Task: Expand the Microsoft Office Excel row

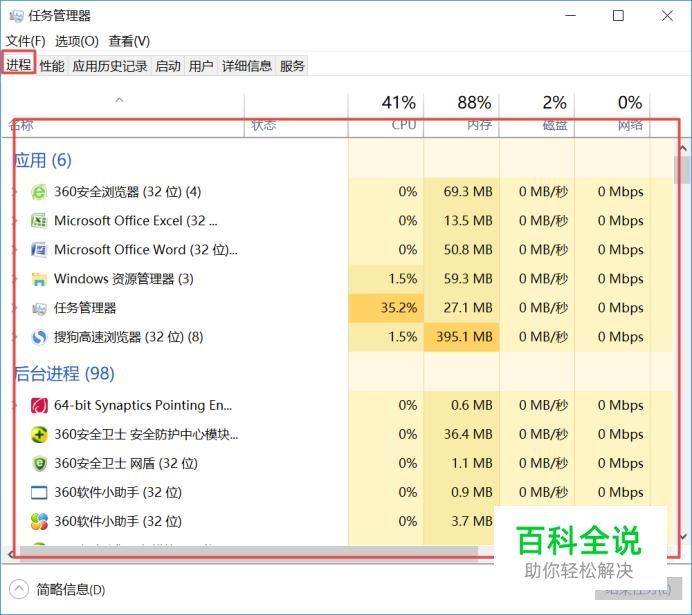Action: [15, 221]
